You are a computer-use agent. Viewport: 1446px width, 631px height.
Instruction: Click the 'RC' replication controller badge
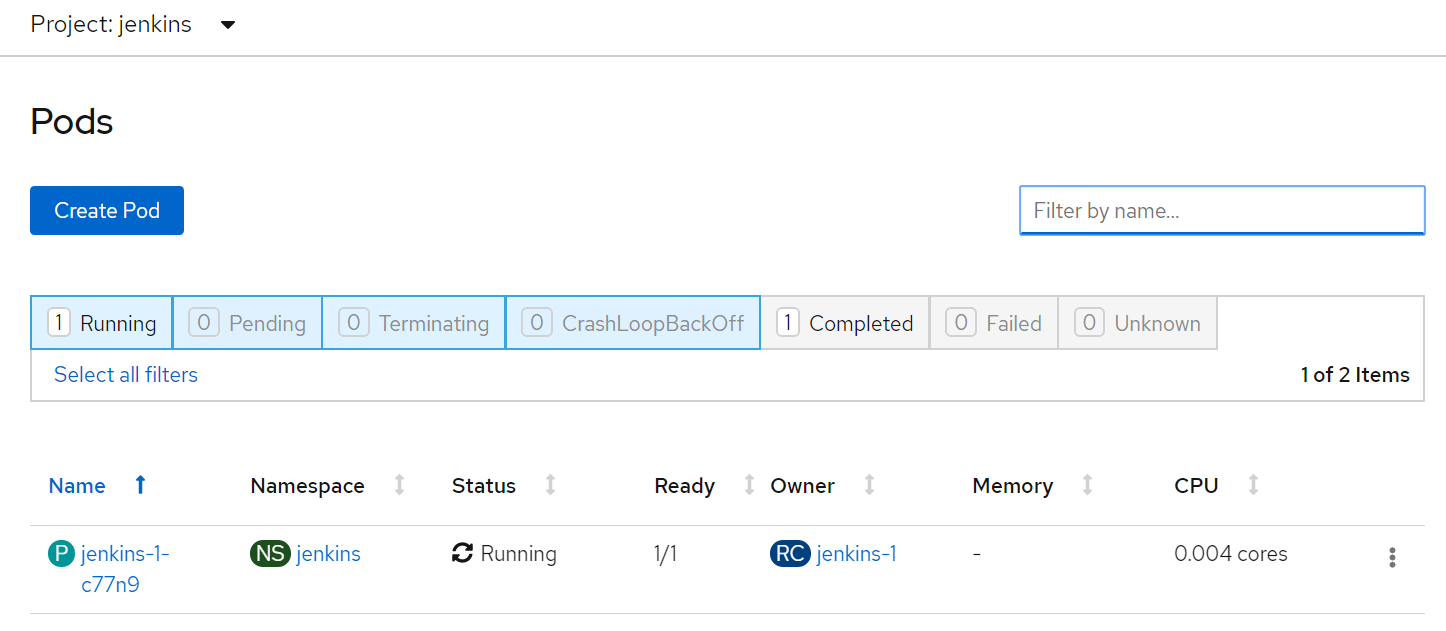790,553
